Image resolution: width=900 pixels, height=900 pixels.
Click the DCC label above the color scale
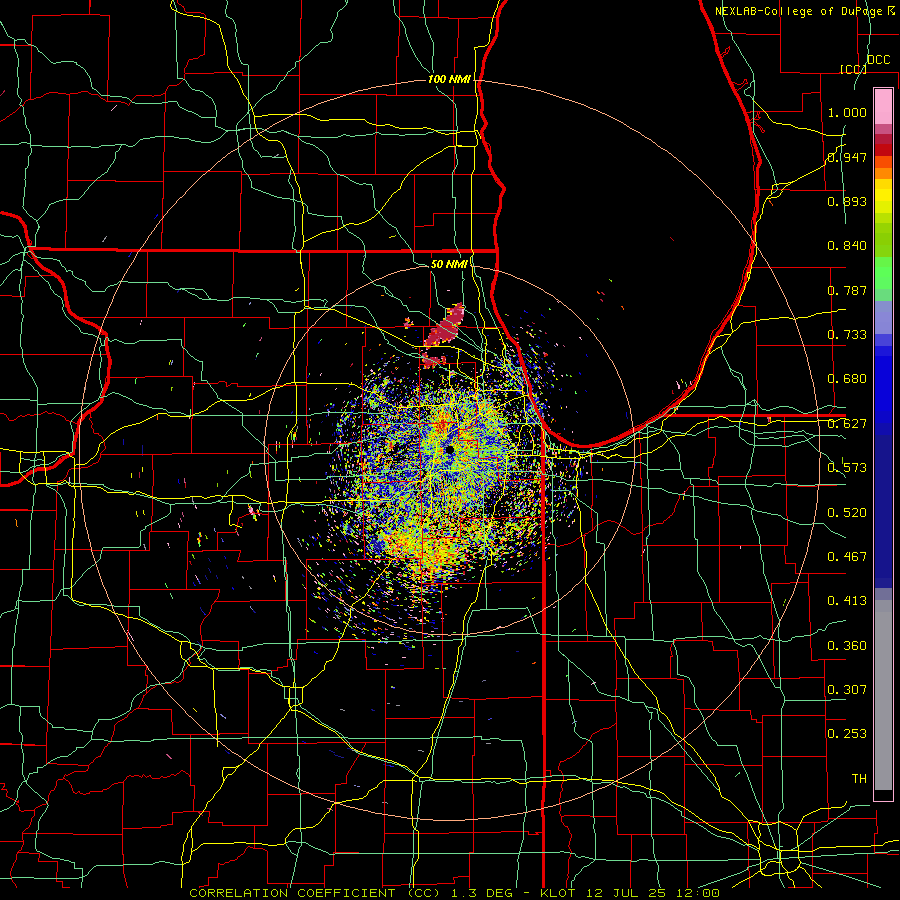click(x=878, y=60)
